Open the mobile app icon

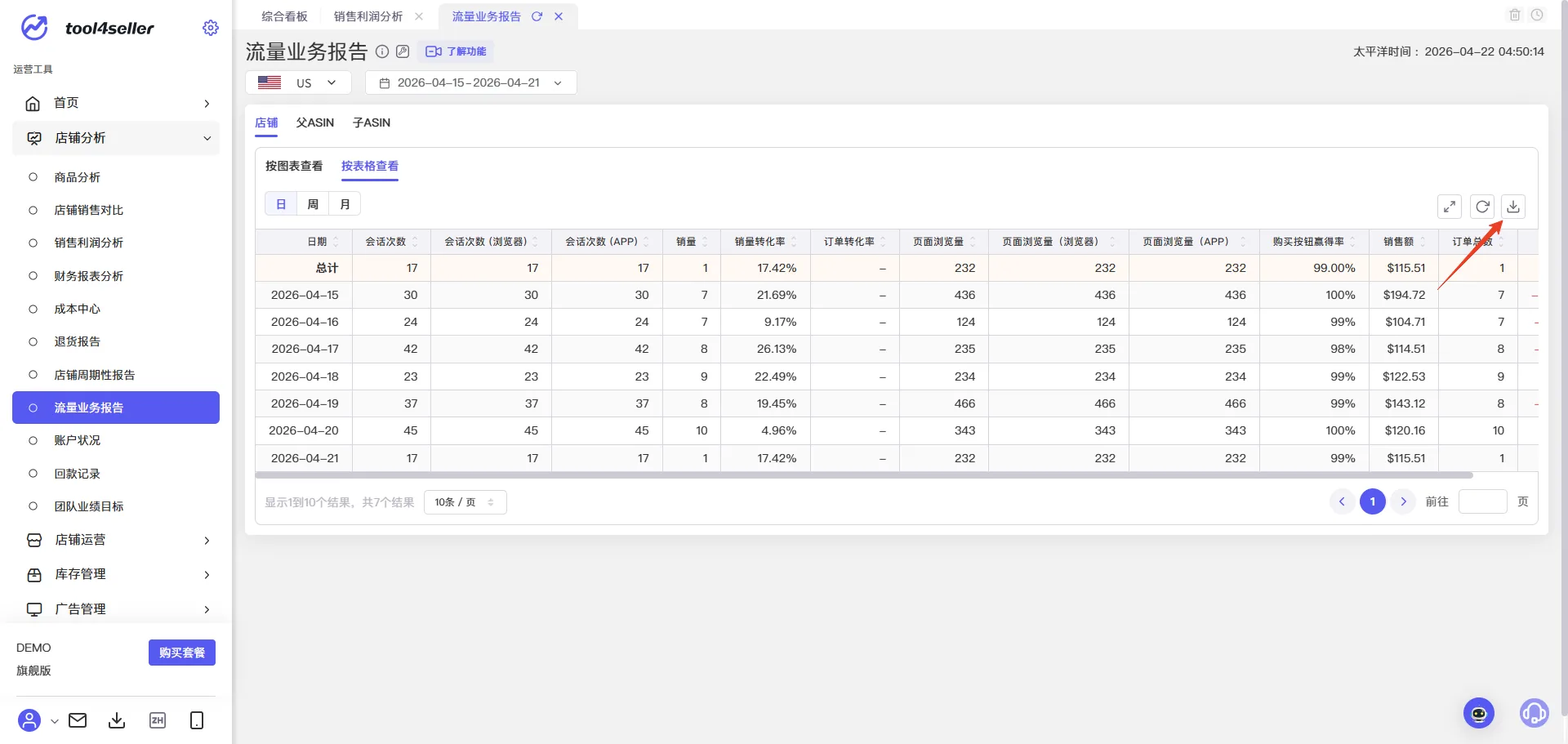[197, 720]
